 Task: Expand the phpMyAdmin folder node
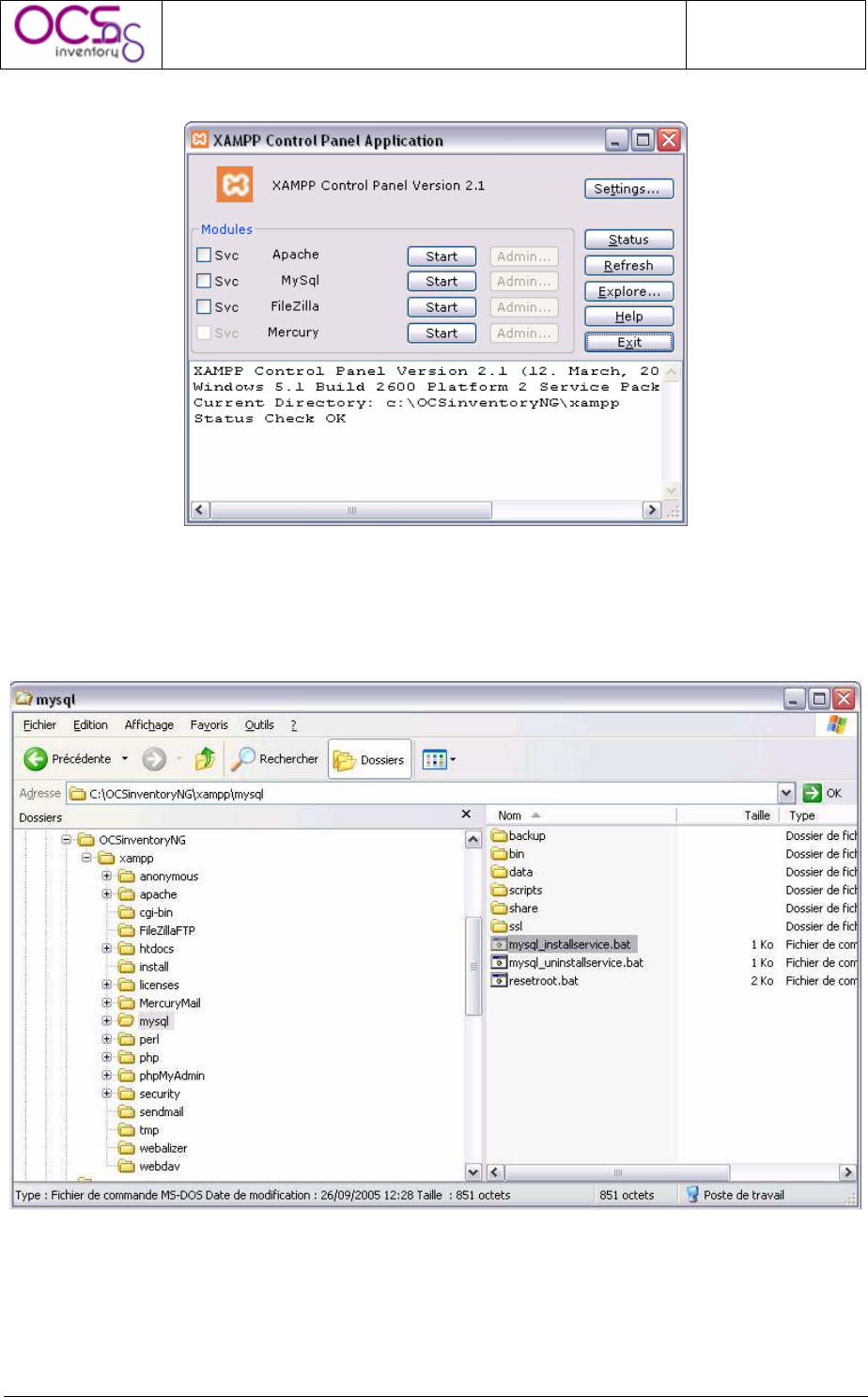[x=107, y=1076]
